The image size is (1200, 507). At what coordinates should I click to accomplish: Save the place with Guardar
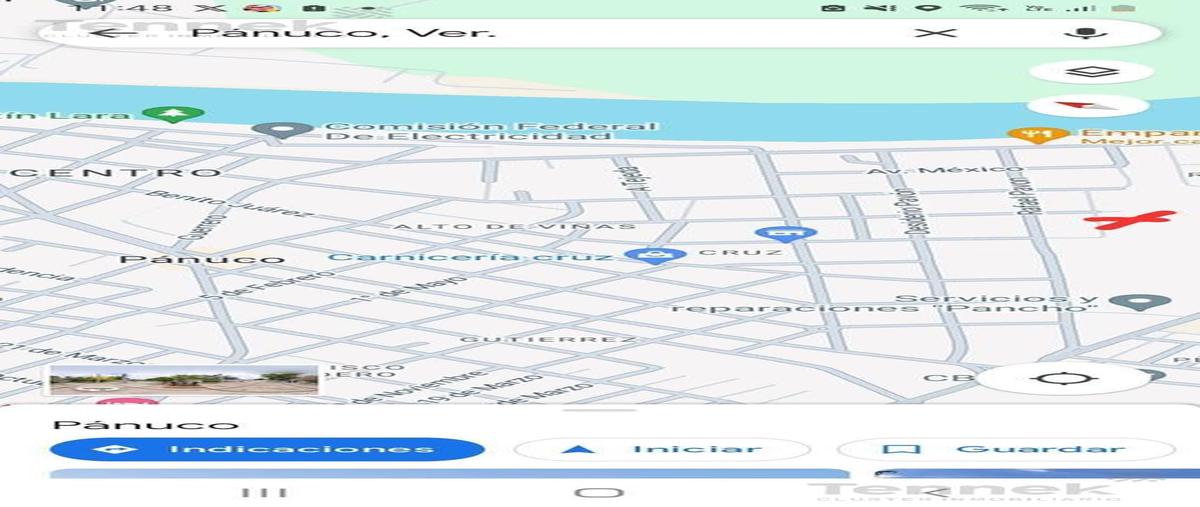point(1005,449)
